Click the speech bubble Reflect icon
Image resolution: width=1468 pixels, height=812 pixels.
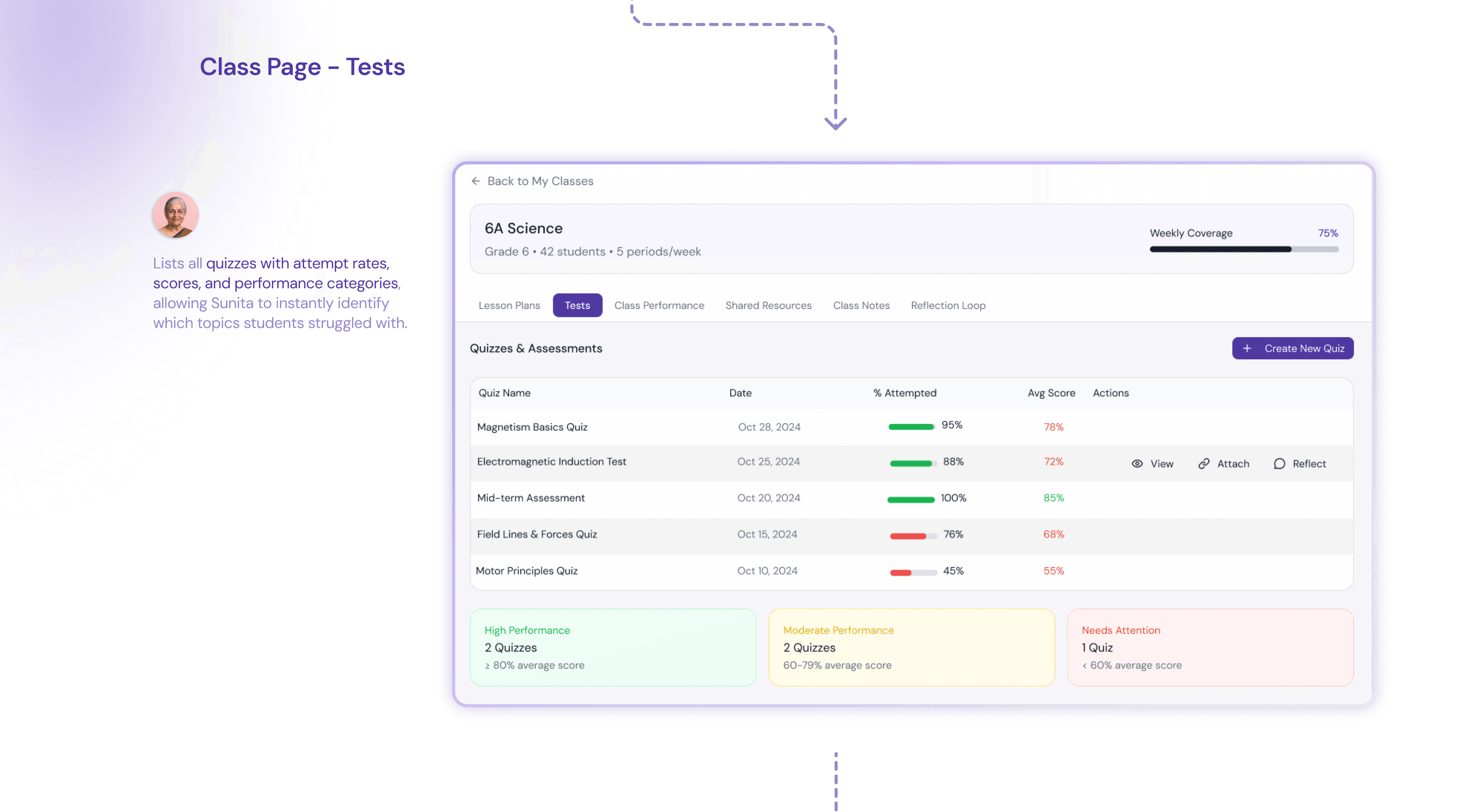point(1279,463)
